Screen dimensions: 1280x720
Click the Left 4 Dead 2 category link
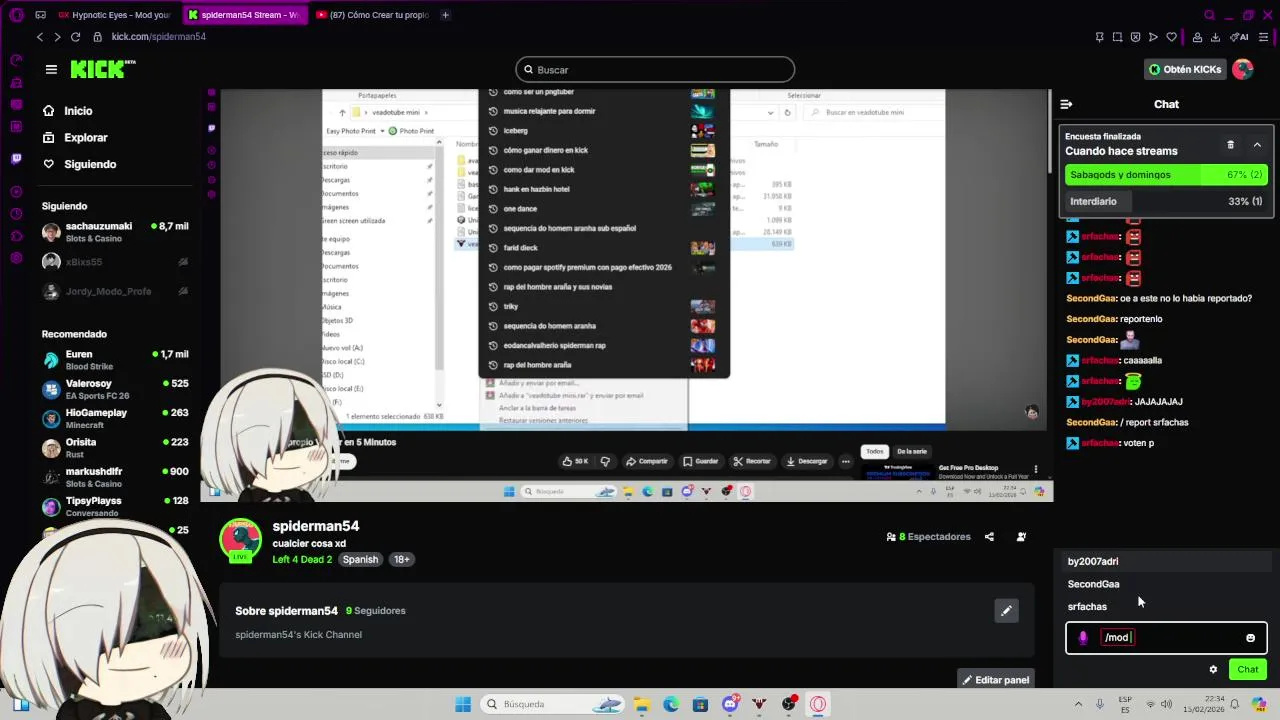coord(302,559)
